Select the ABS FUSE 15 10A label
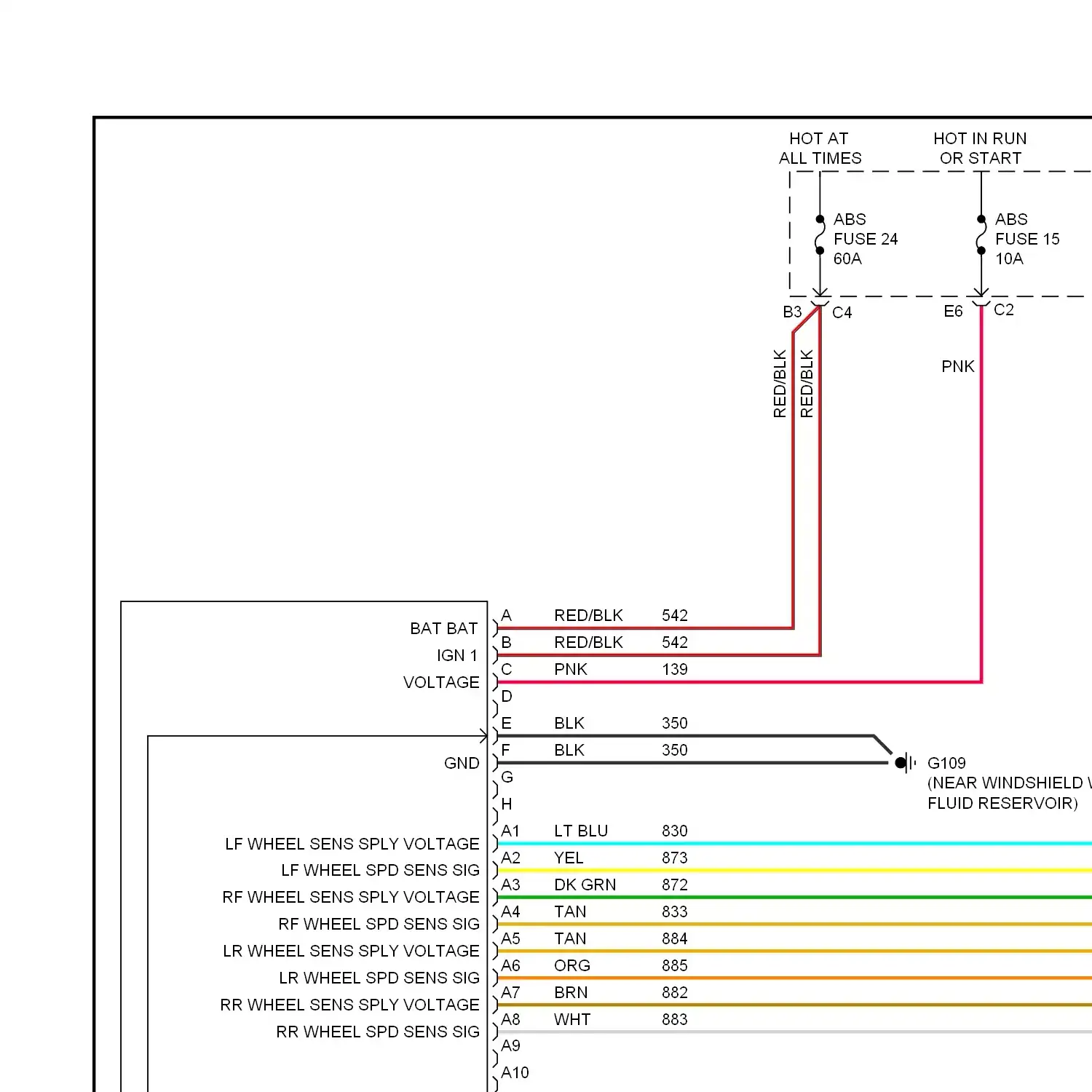Screen dimensions: 1092x1092 (x=1026, y=239)
